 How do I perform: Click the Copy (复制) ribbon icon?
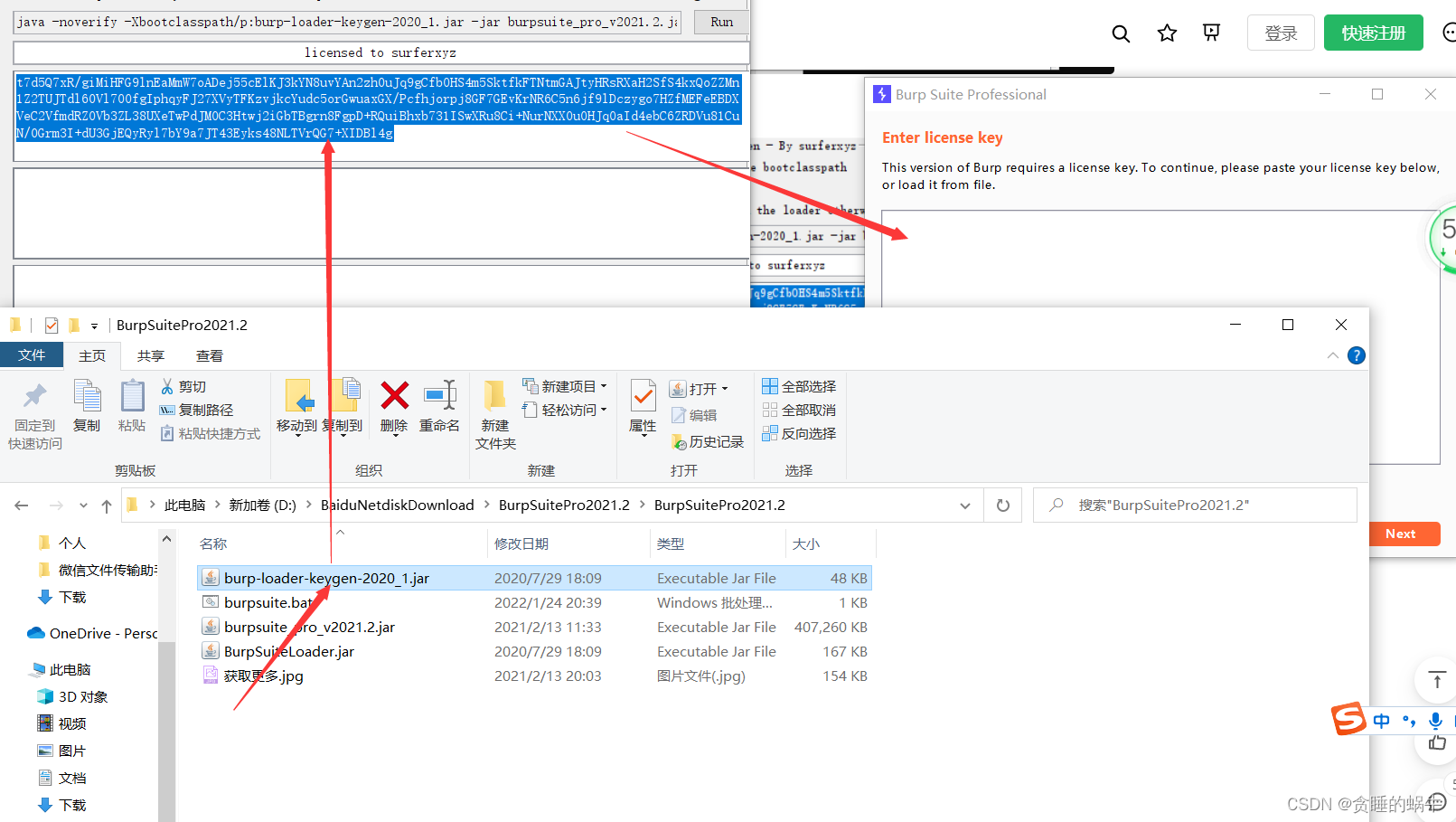[x=87, y=396]
